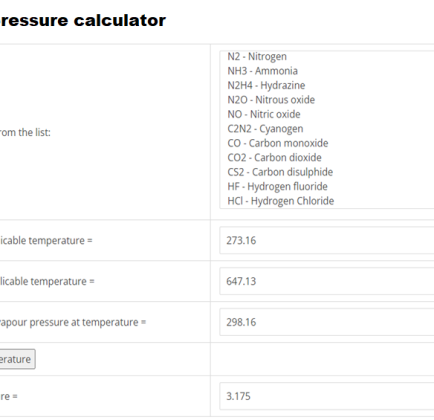Click the button ending in 'erature'
Viewport: 434px width, 420px height.
click(17, 359)
